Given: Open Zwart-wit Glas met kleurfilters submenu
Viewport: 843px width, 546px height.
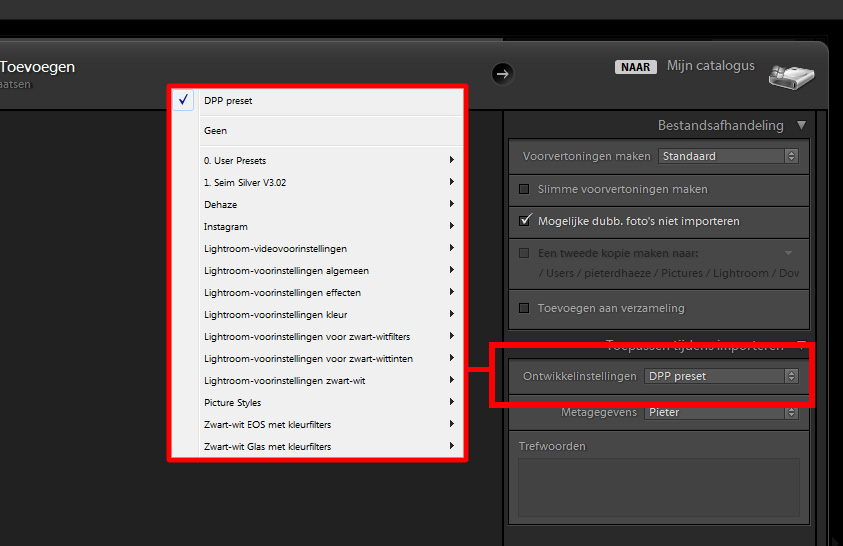Looking at the screenshot, I should pyautogui.click(x=318, y=446).
